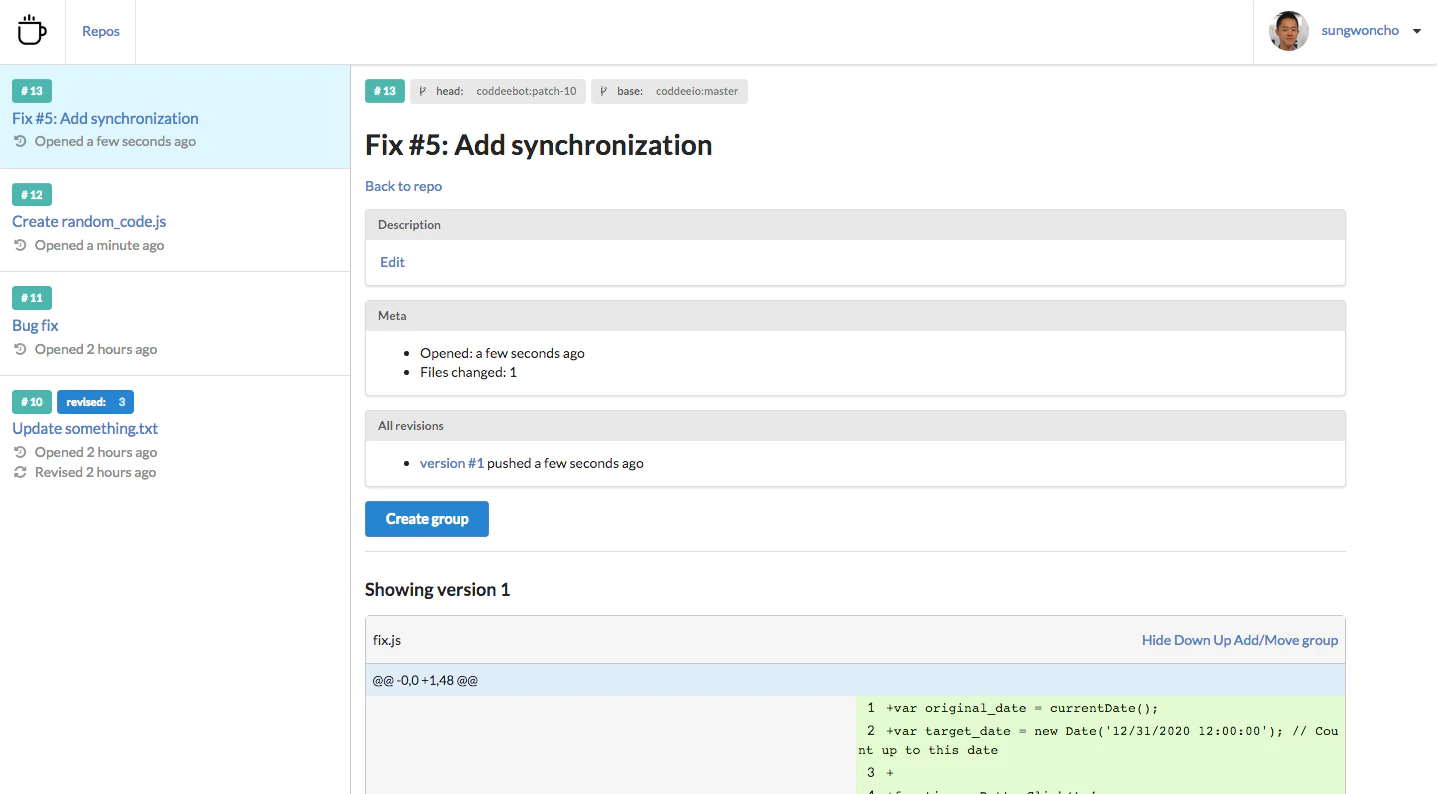
Task: Click the Create group button
Action: pyautogui.click(x=427, y=519)
